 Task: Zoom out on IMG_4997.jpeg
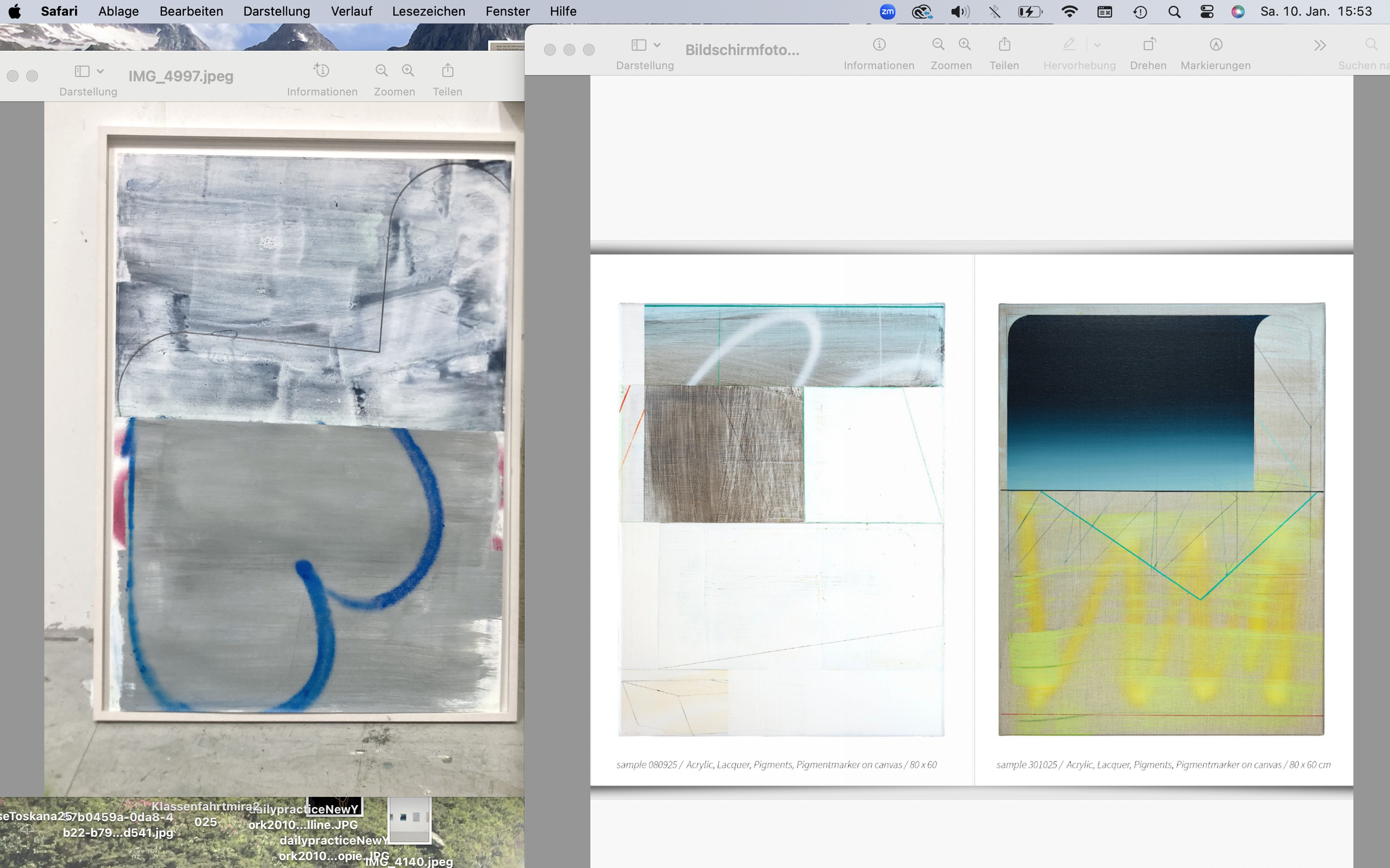(x=381, y=71)
